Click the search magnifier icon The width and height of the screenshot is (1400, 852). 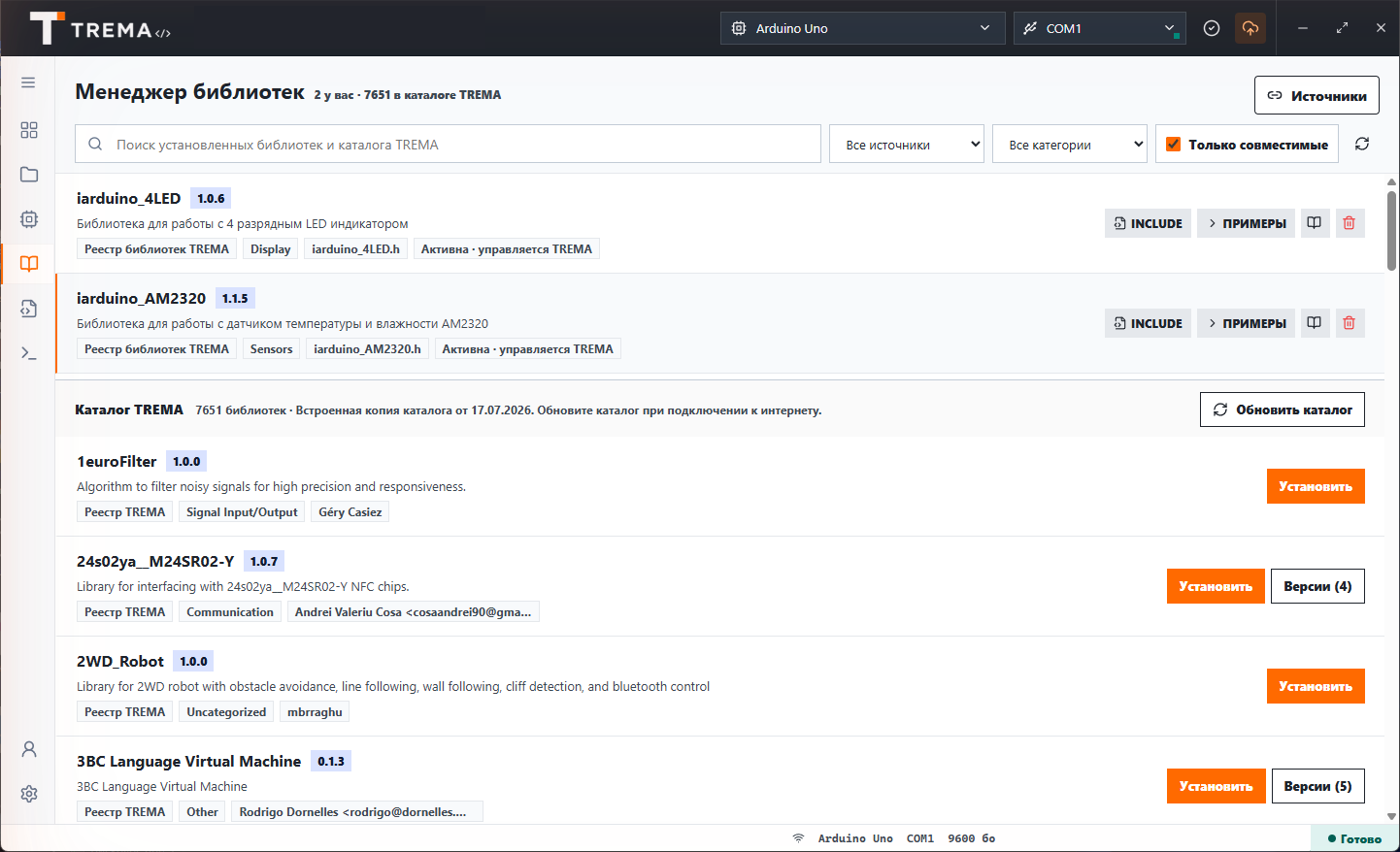click(x=95, y=144)
